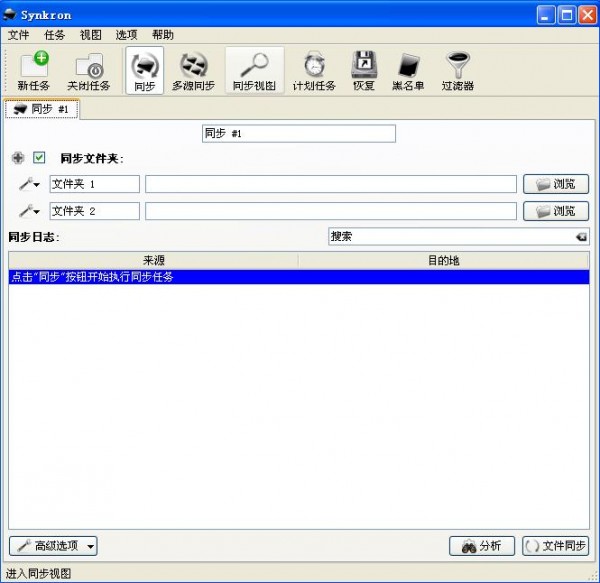Open wrench dropdown for 文件夹 2
This screenshot has width=600, height=583.
(x=29, y=211)
